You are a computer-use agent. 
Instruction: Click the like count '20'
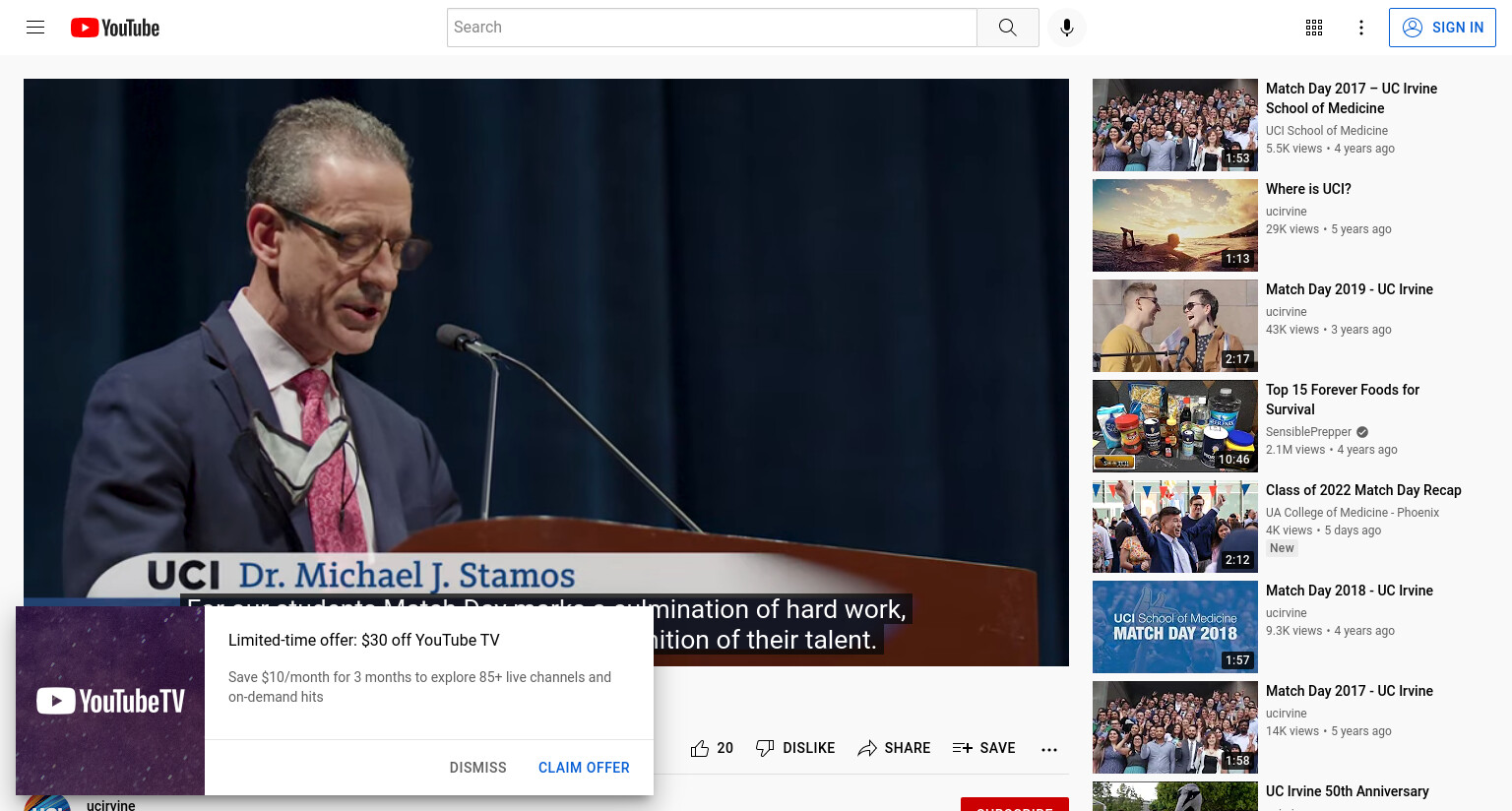click(x=725, y=748)
